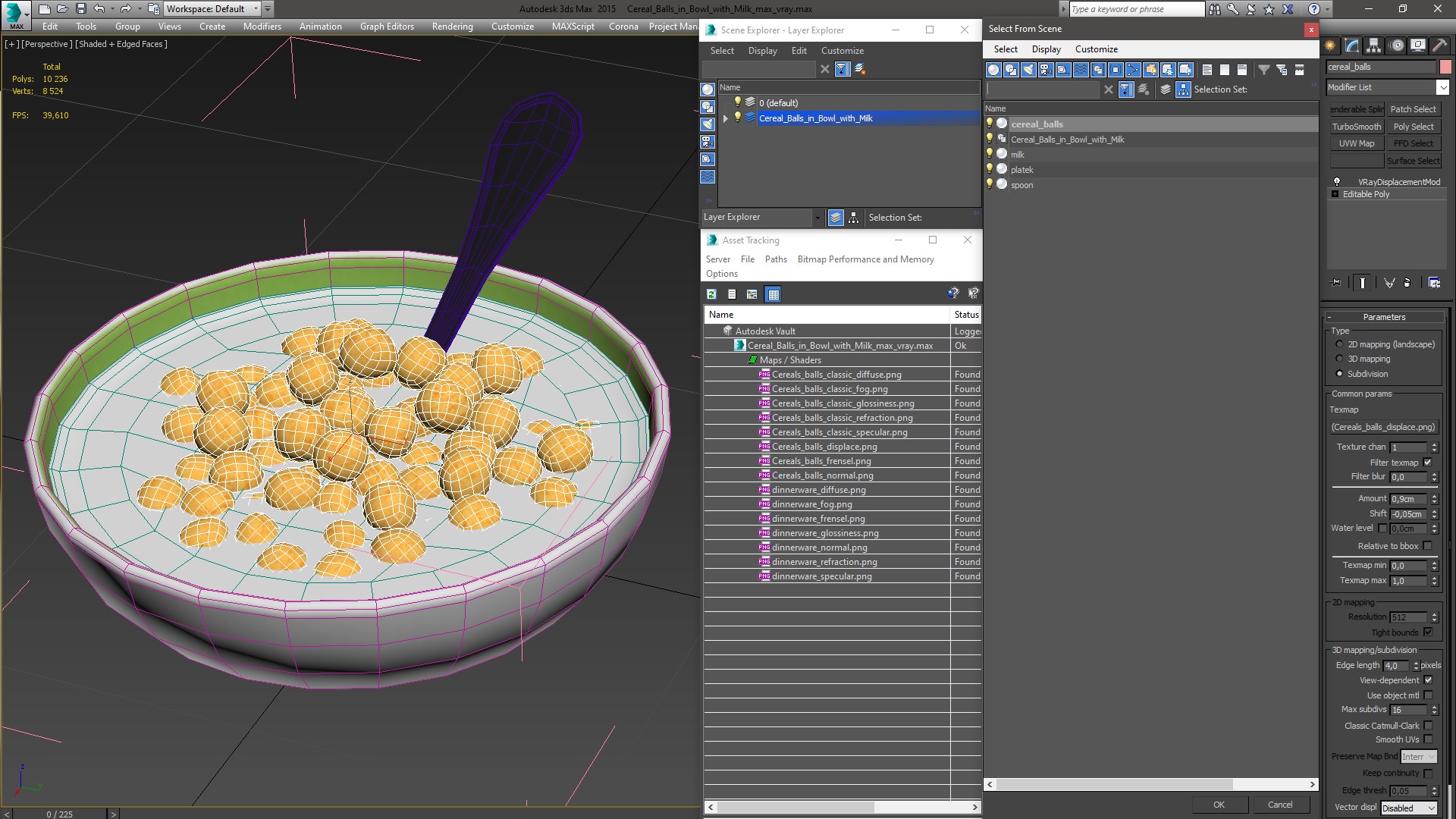Click Refresh icon in Asset Tracking toolbar
The height and width of the screenshot is (819, 1456).
(711, 294)
